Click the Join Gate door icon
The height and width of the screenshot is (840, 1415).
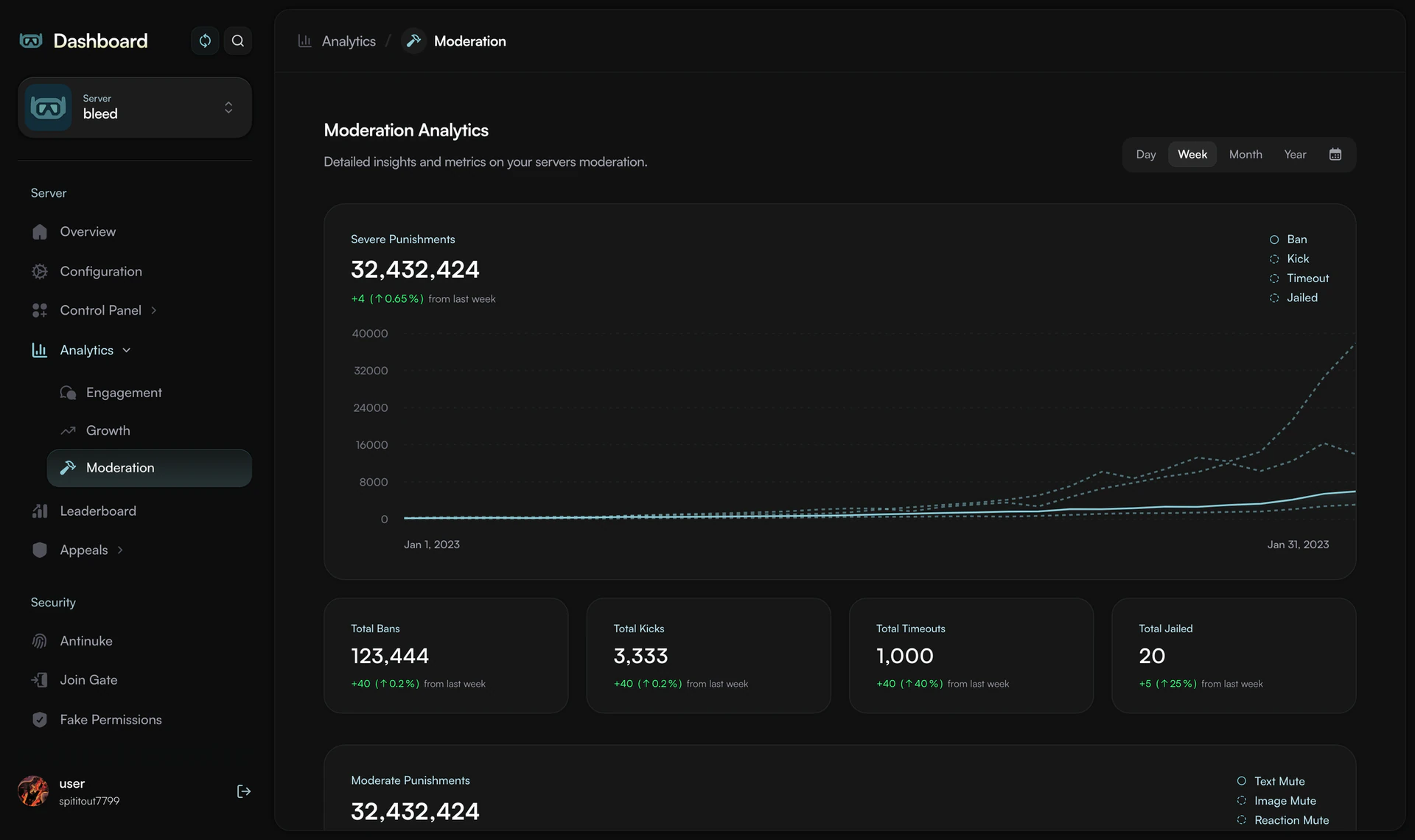coord(40,680)
